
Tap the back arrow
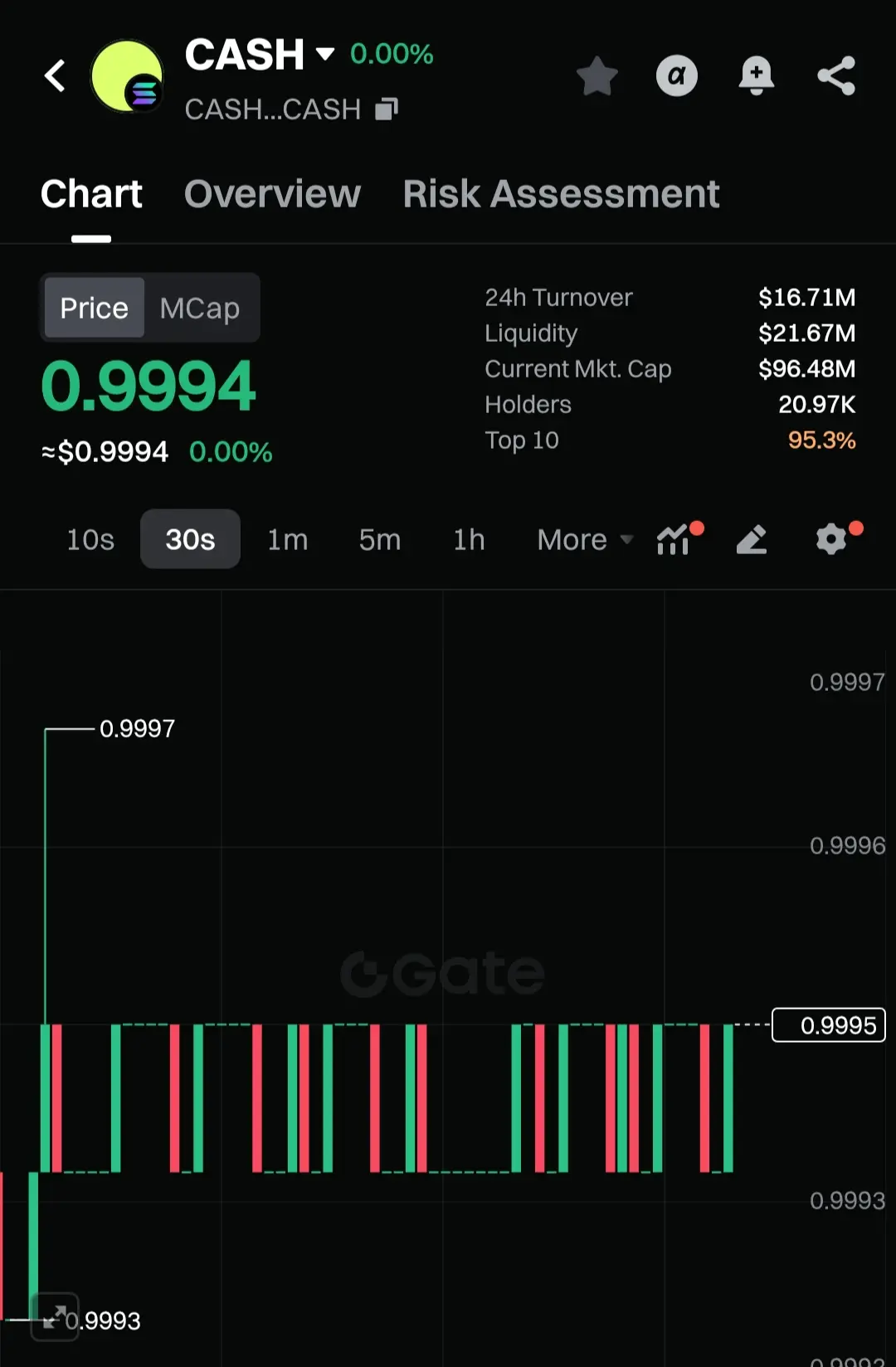55,75
